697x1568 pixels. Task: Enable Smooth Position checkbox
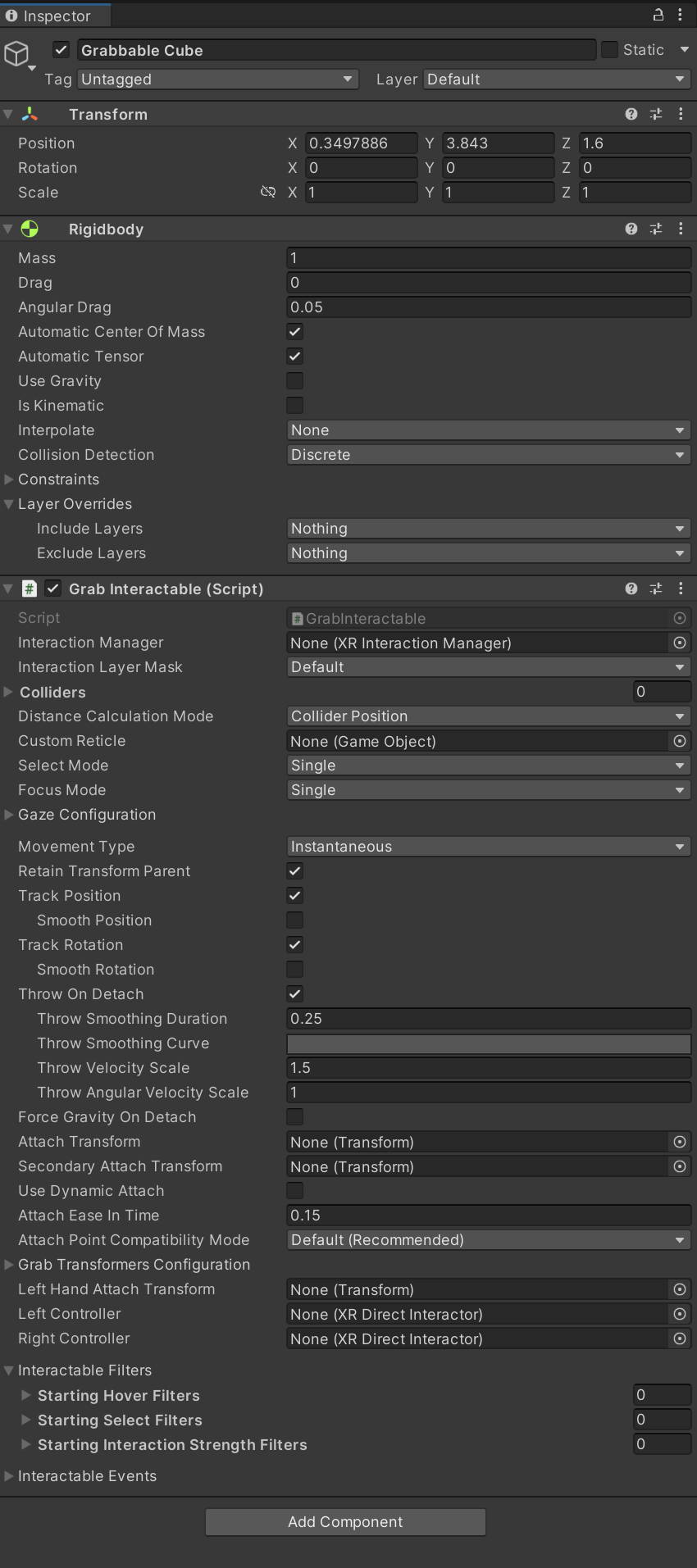[295, 920]
